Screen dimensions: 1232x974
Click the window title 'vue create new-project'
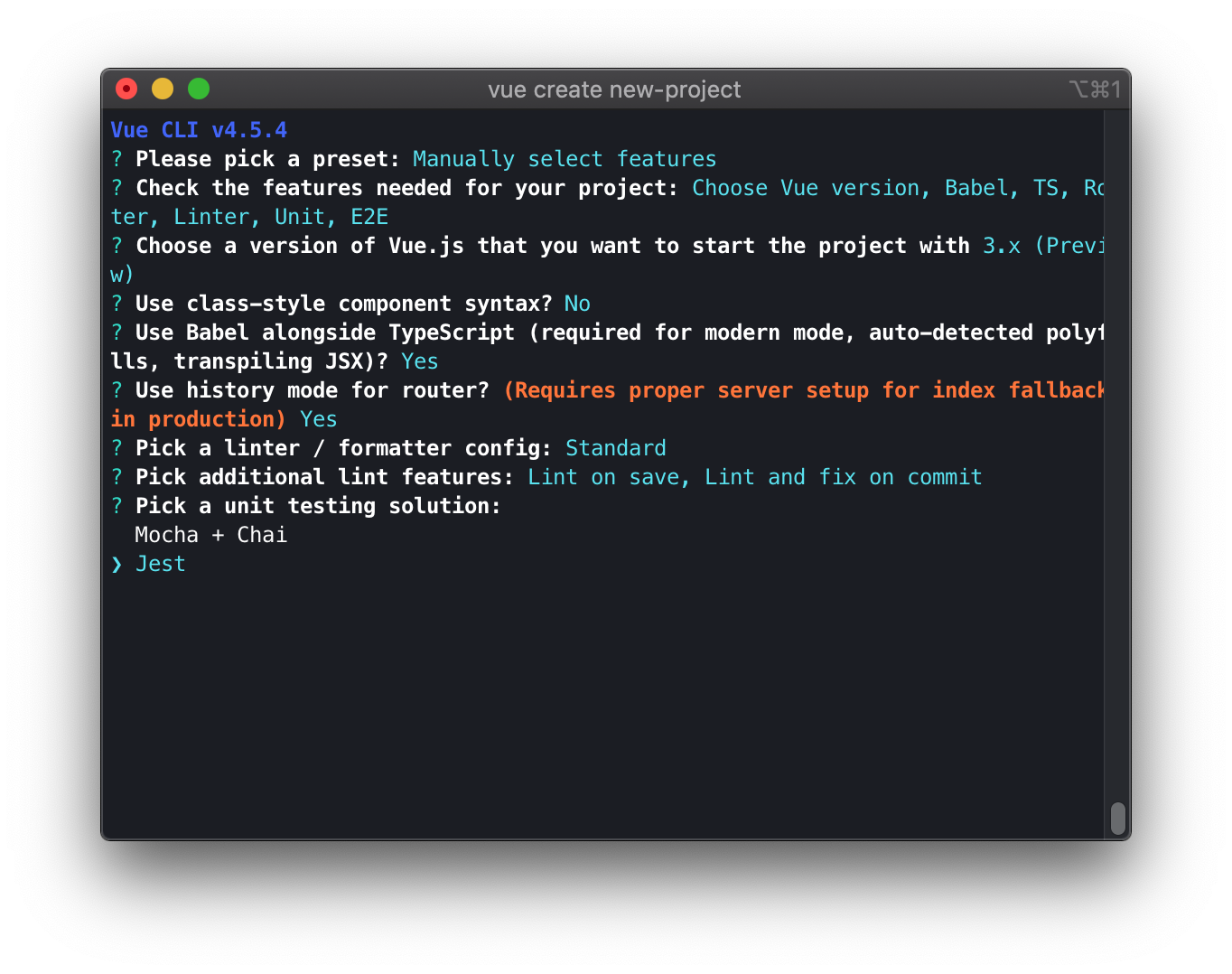(x=614, y=89)
